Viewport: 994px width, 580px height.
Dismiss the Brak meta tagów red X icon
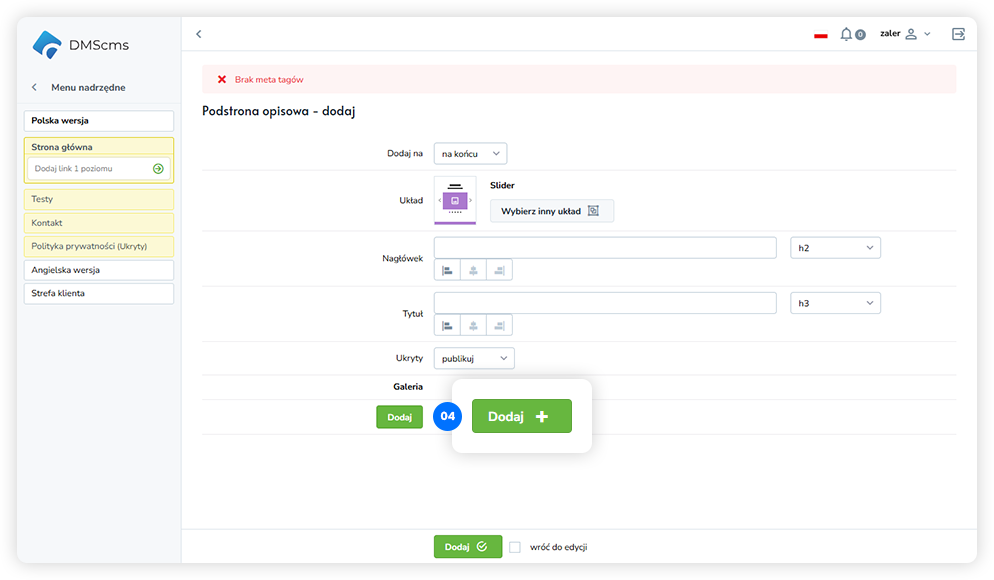point(222,79)
